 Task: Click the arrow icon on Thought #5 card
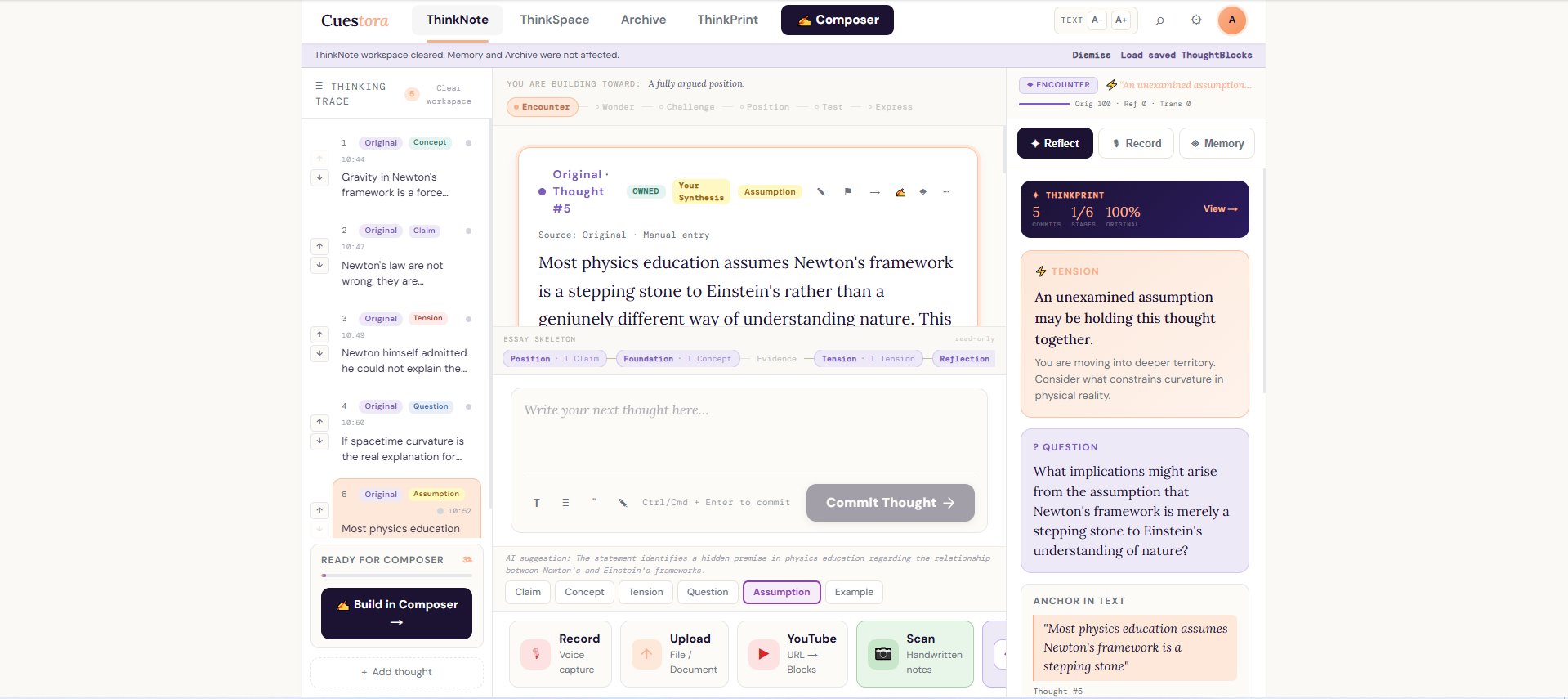coord(875,192)
